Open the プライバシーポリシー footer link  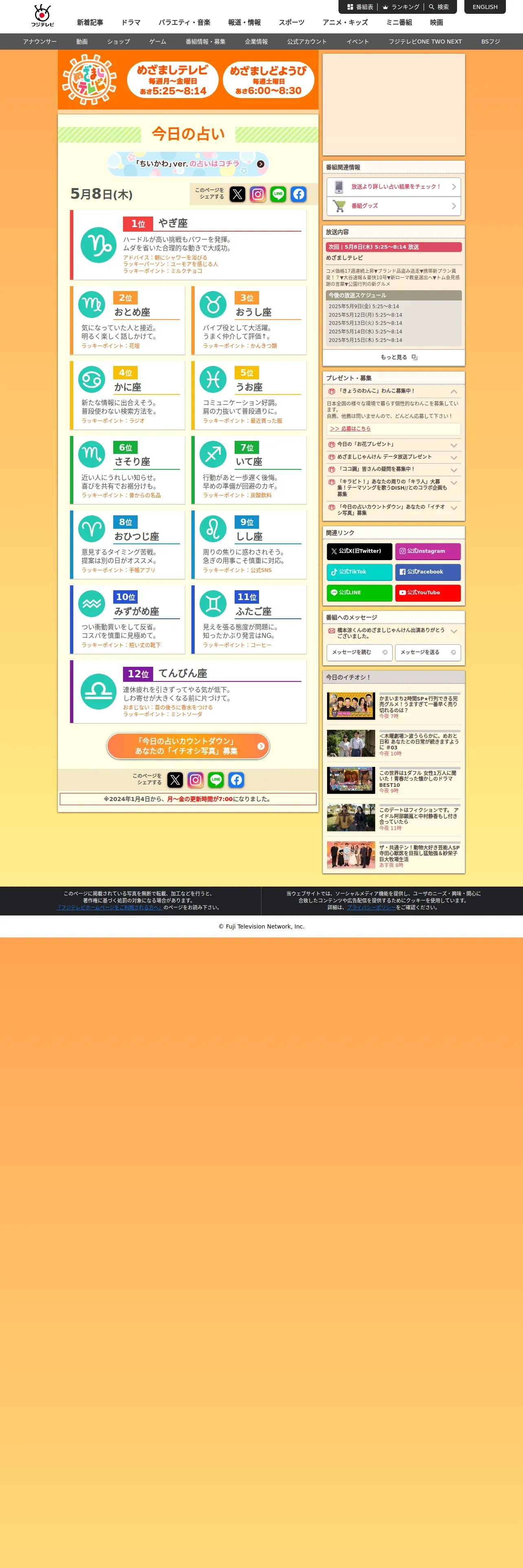click(371, 907)
